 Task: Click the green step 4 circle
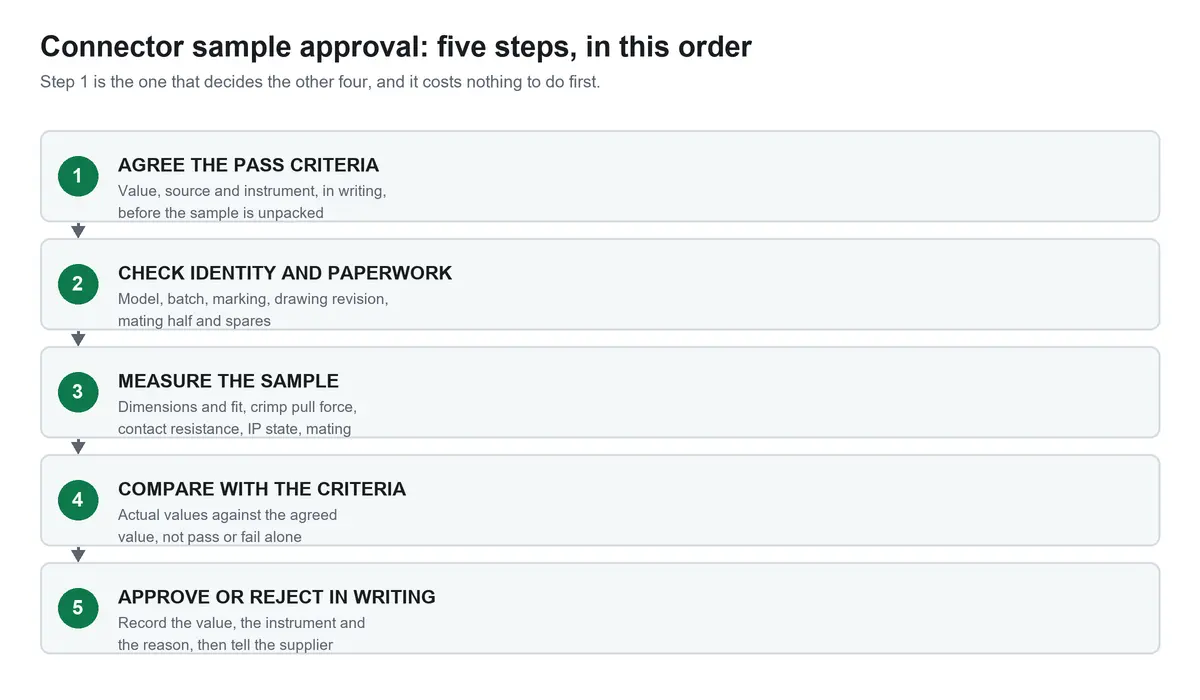78,500
